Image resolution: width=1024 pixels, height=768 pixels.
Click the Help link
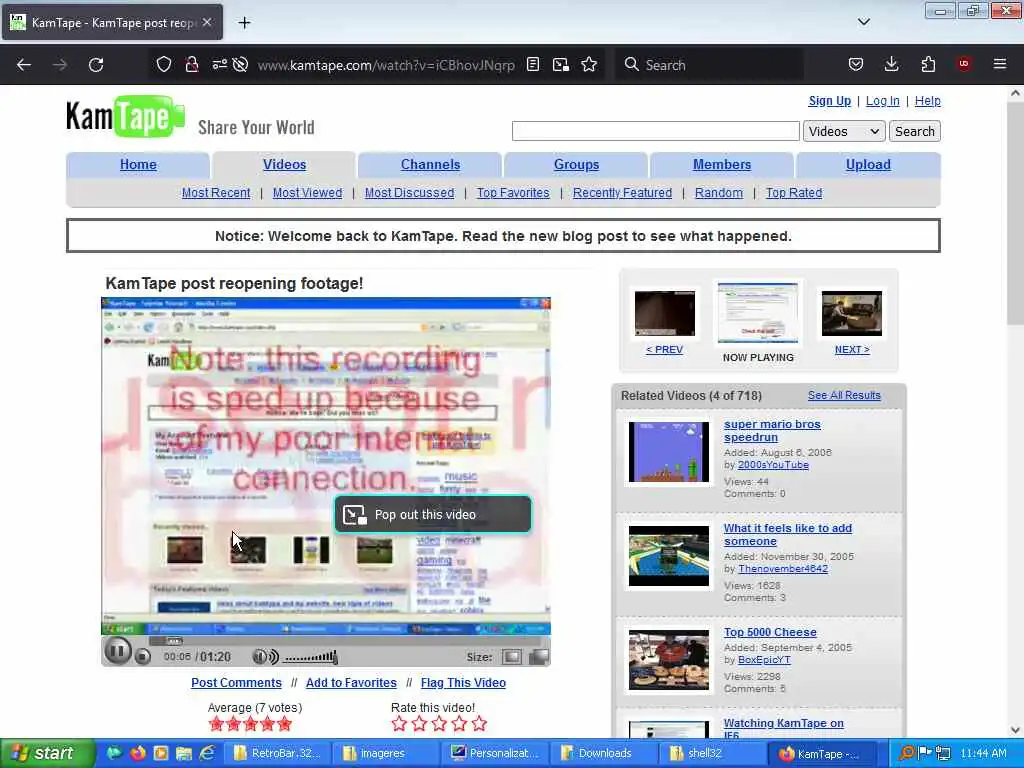coord(927,101)
